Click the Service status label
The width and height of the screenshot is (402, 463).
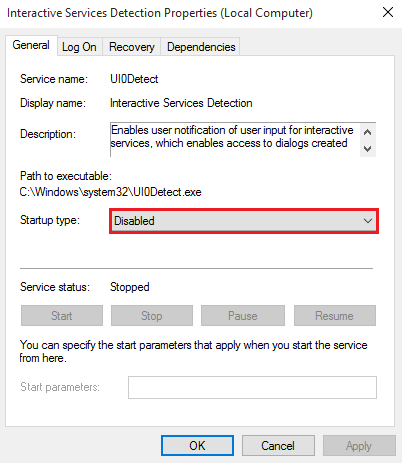point(55,287)
